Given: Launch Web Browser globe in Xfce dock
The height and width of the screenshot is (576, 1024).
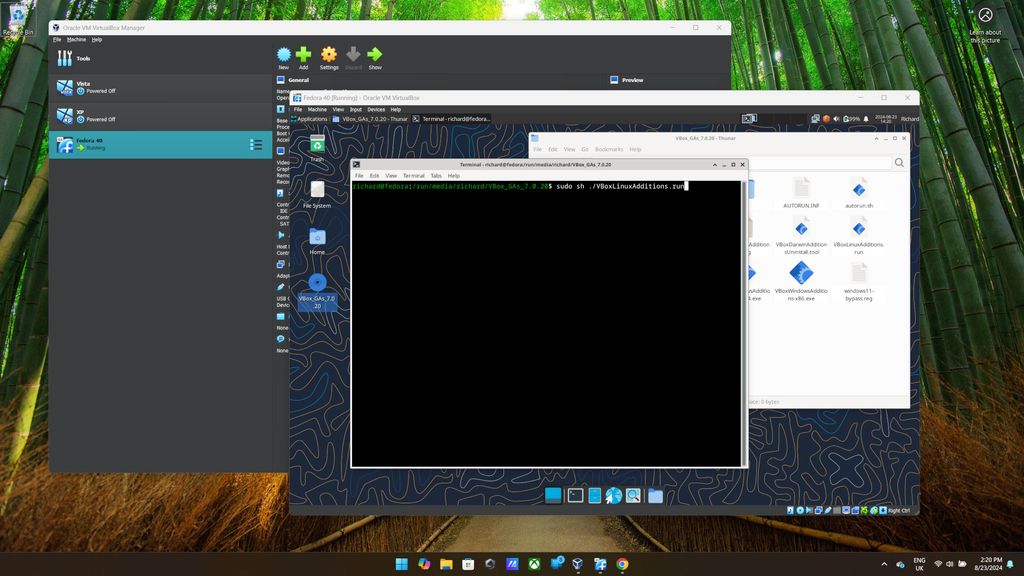Looking at the screenshot, I should (613, 496).
